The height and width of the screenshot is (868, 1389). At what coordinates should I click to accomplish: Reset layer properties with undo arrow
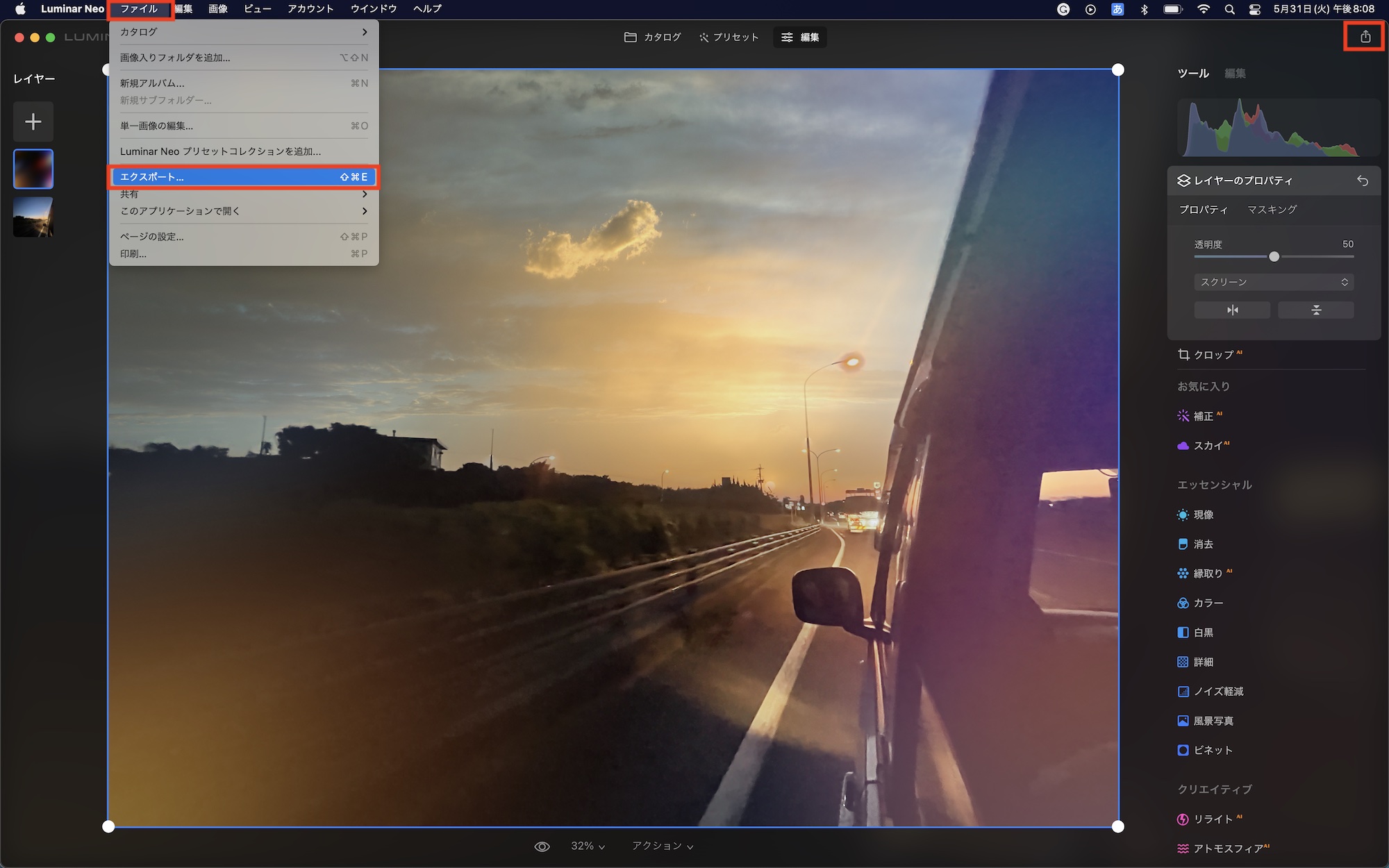[1362, 181]
